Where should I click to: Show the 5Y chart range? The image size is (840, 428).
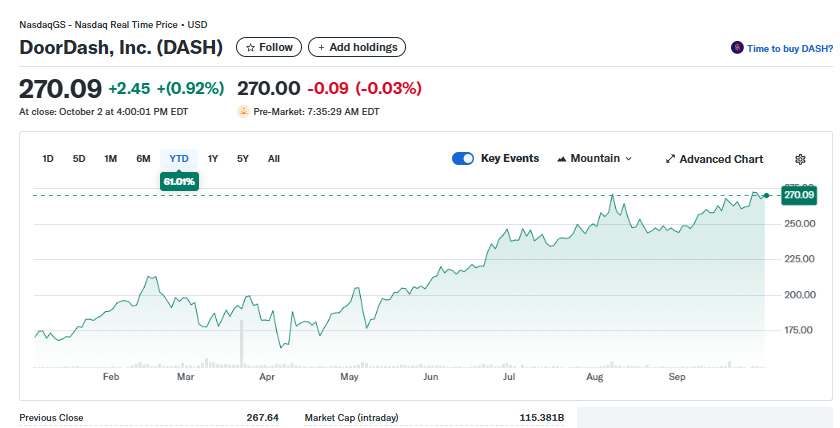point(243,159)
